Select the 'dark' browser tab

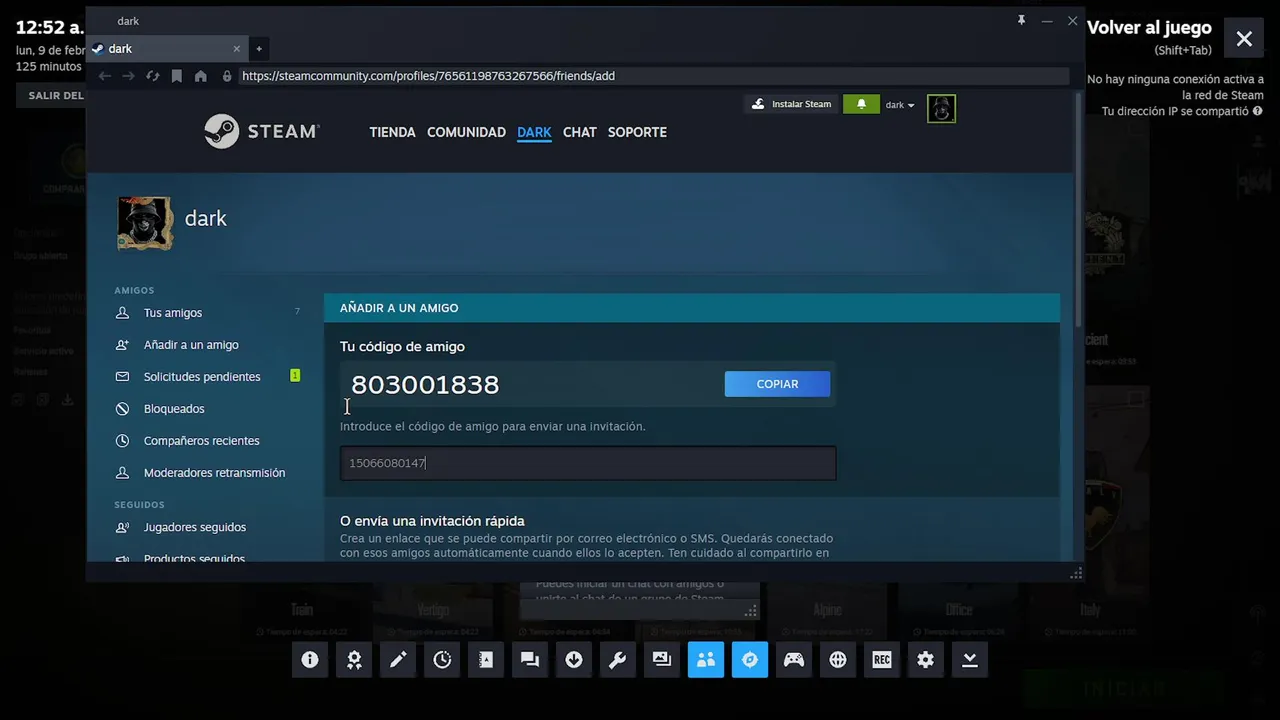click(x=166, y=49)
